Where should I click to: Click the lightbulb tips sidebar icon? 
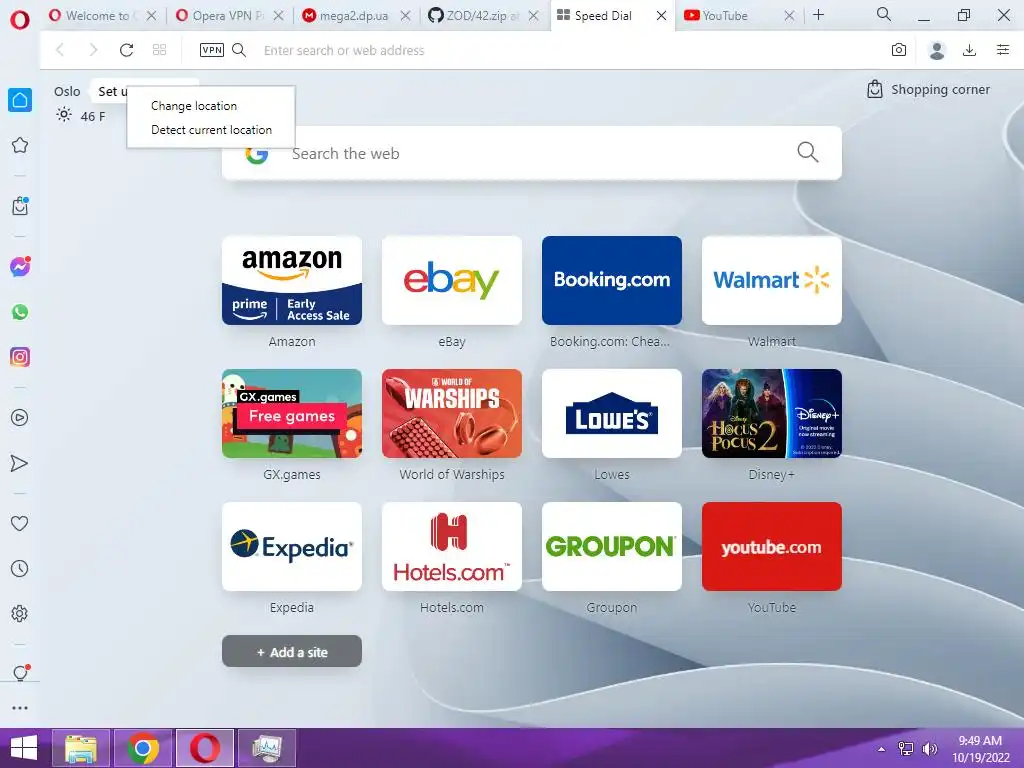(x=20, y=673)
